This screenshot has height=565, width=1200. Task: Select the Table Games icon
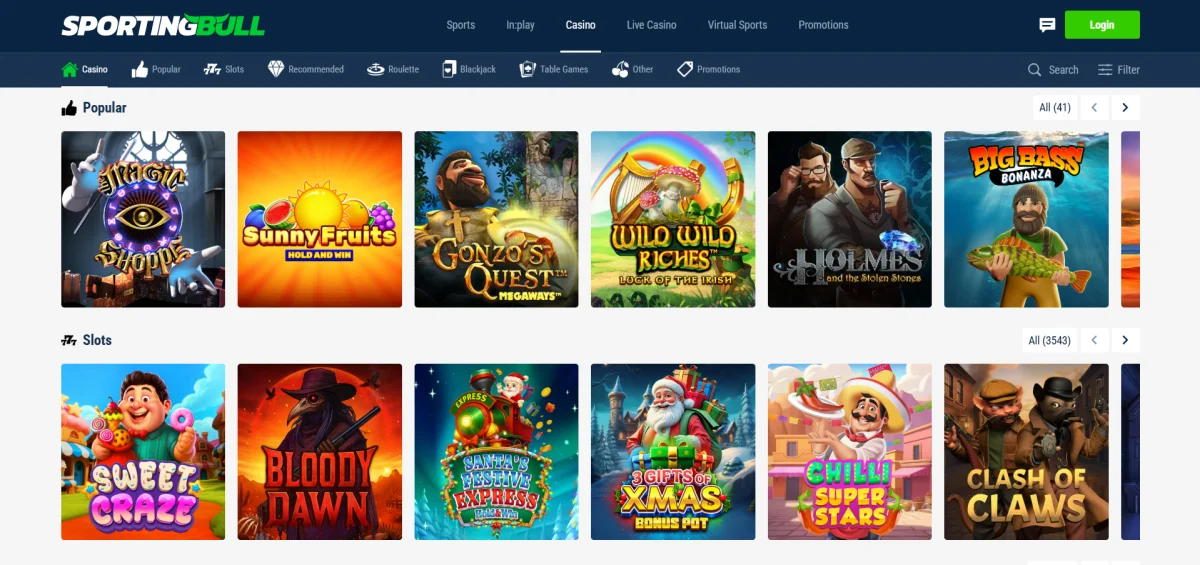pyautogui.click(x=528, y=69)
